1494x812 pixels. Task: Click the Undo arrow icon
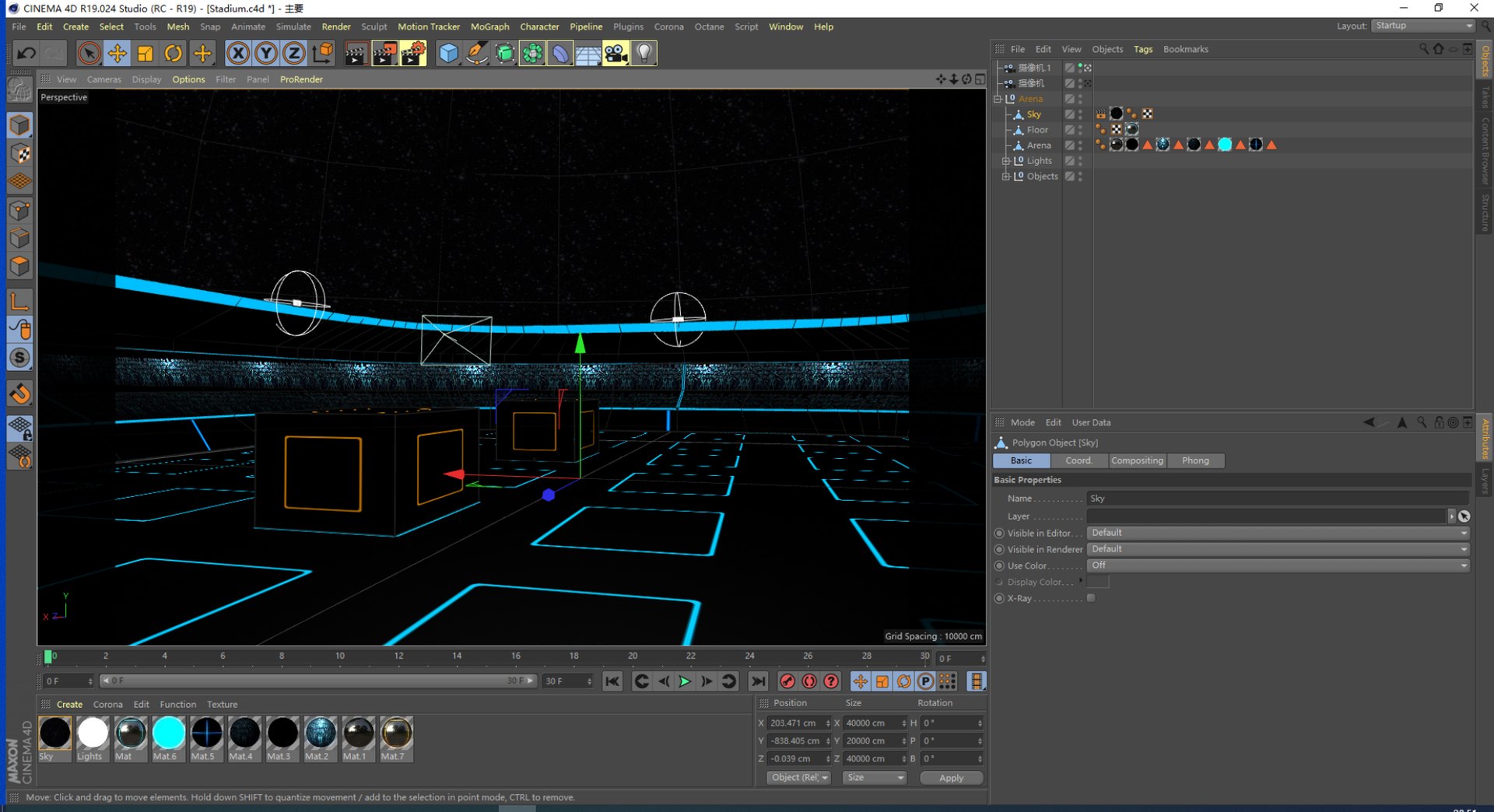(x=26, y=53)
